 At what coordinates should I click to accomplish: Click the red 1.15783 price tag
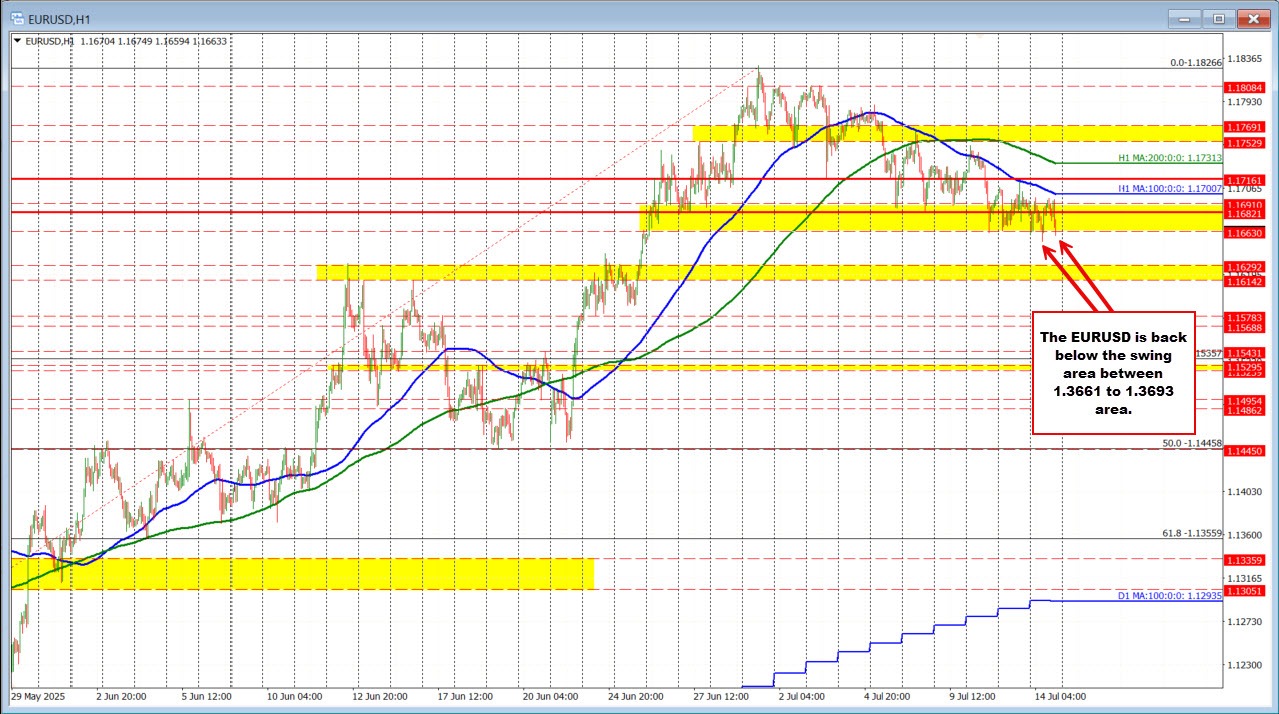click(1245, 317)
